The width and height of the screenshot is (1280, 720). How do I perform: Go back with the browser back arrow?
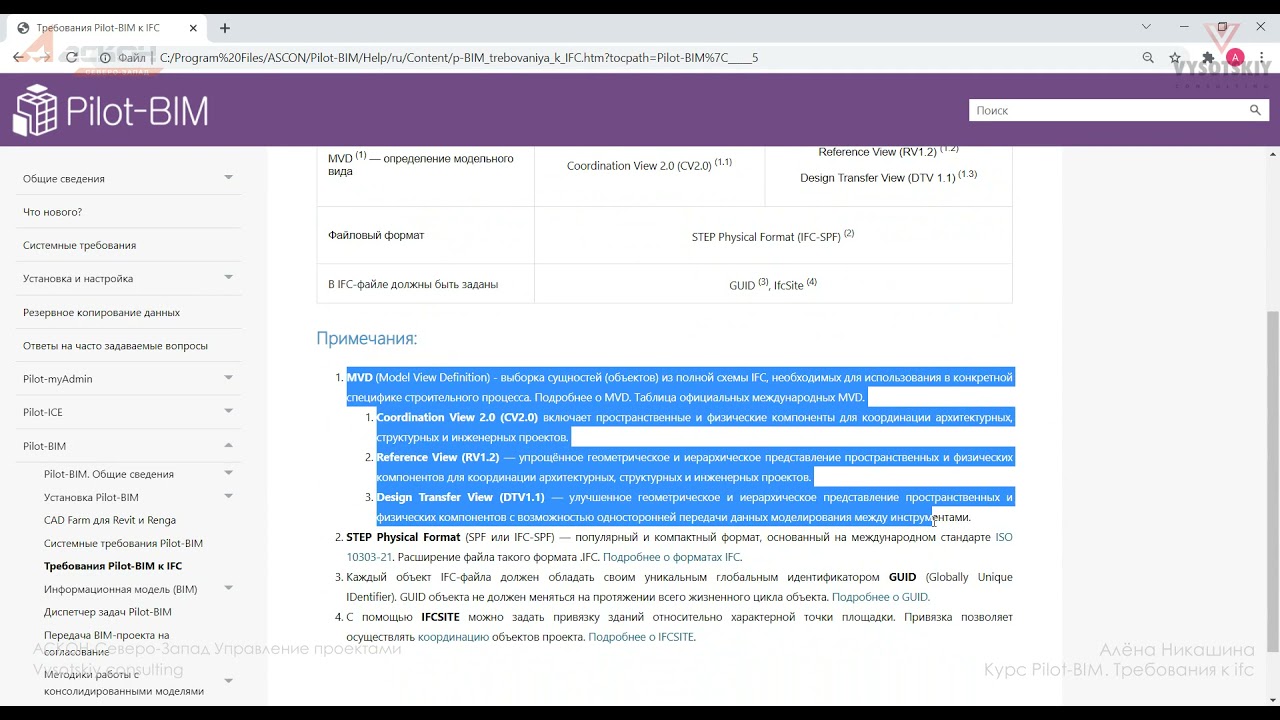pyautogui.click(x=19, y=57)
